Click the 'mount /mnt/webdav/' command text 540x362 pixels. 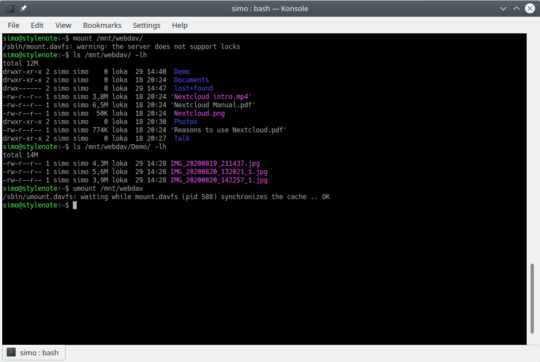[x=107, y=38]
